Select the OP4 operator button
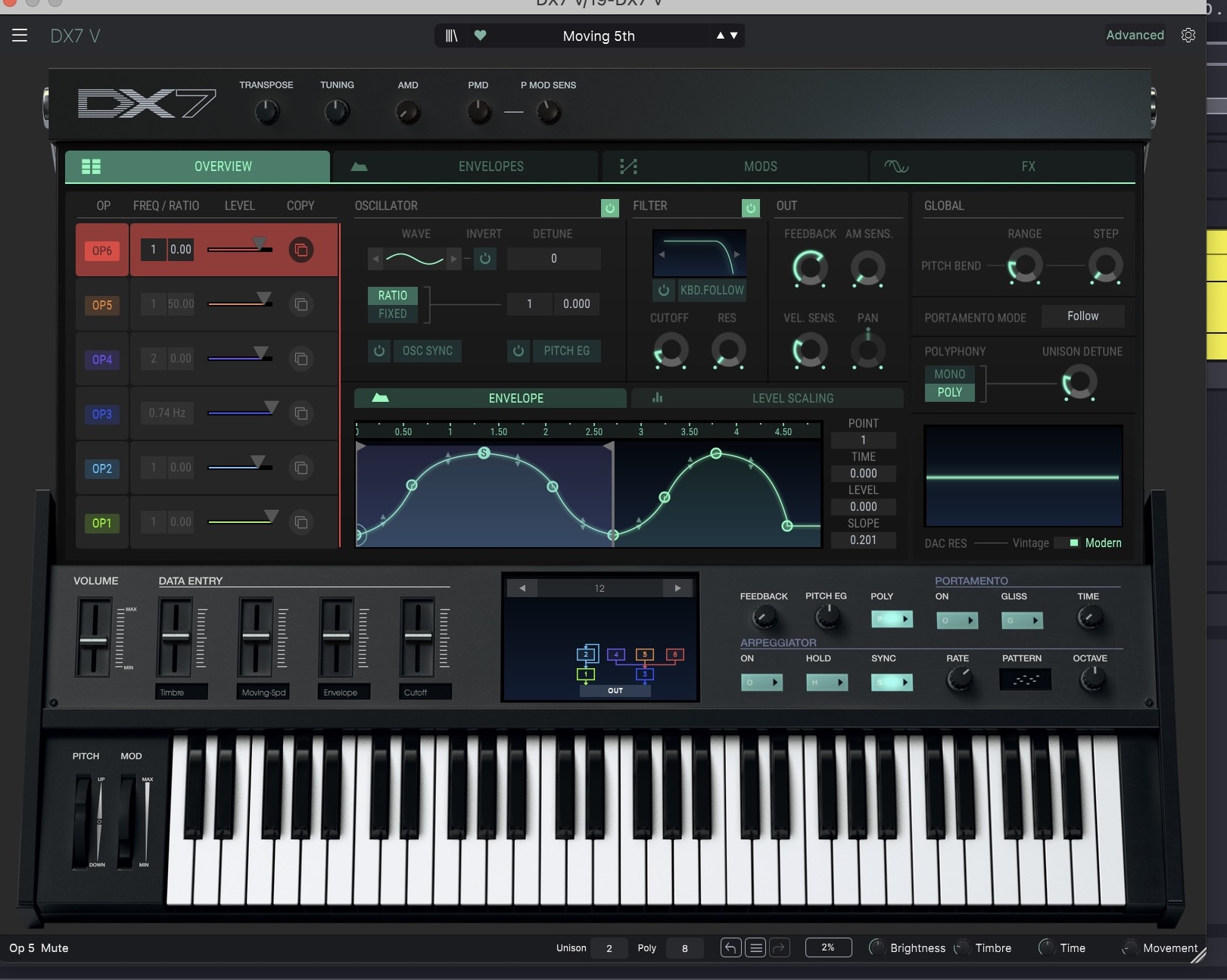This screenshot has height=980, width=1227. pos(102,359)
